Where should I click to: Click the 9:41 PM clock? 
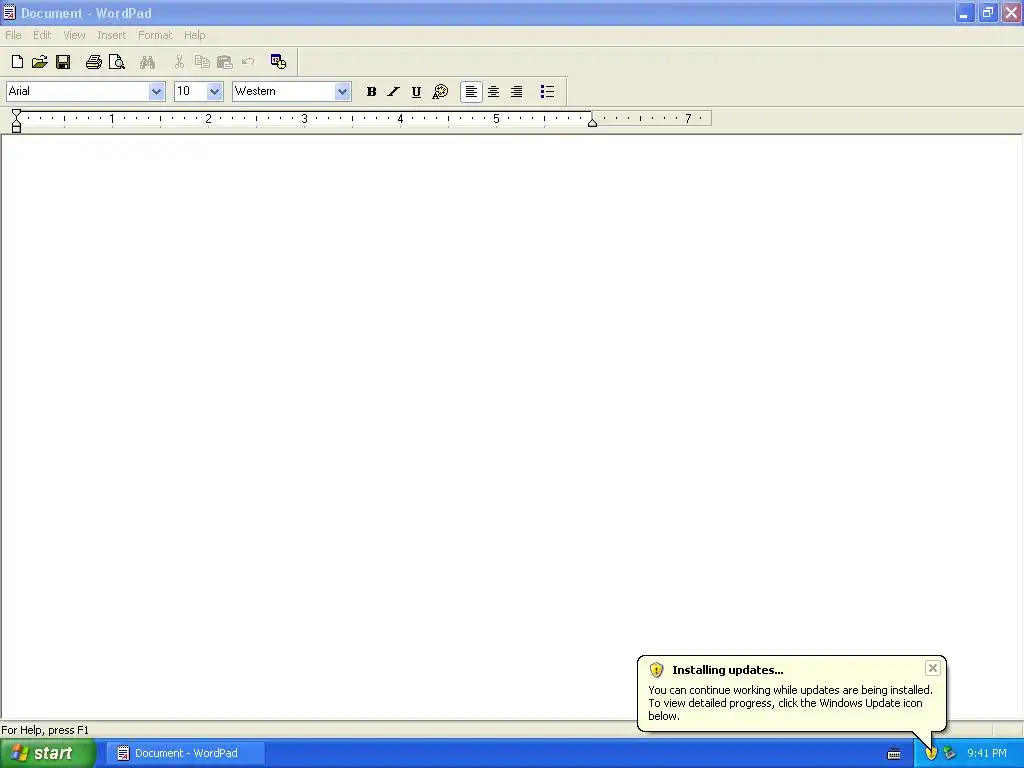pyautogui.click(x=987, y=753)
